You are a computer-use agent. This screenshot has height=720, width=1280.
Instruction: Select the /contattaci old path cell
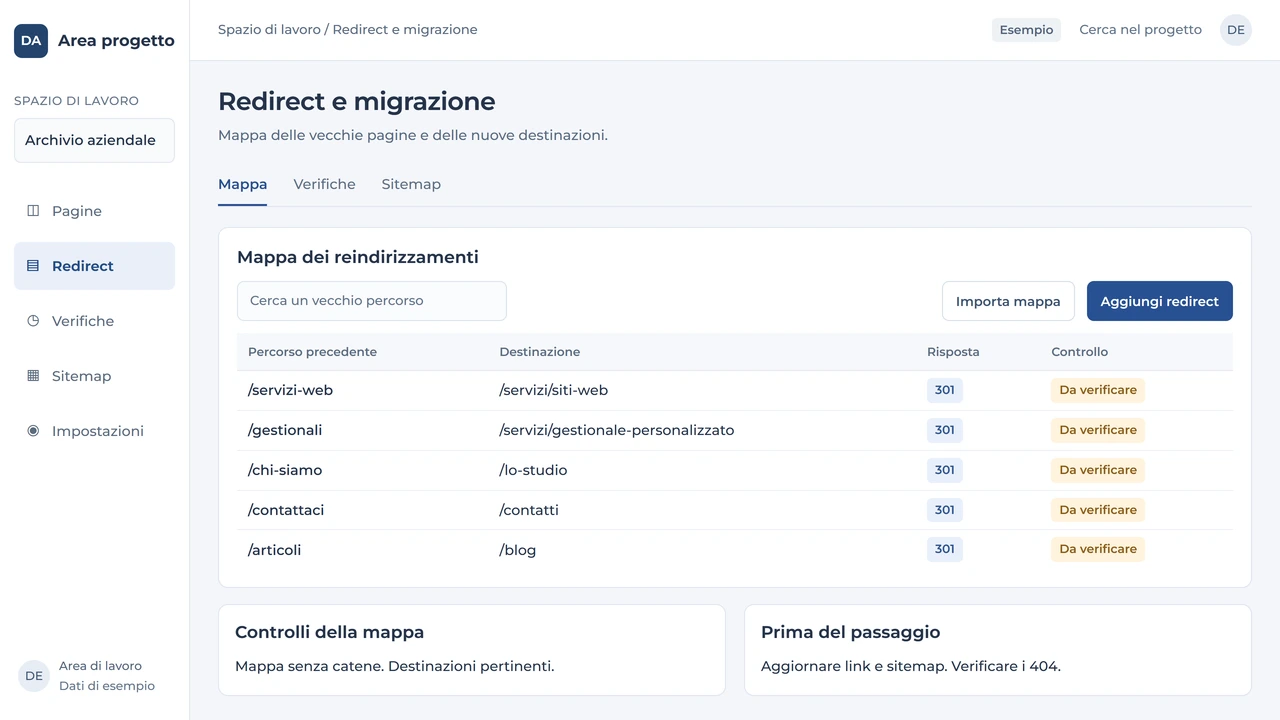coord(286,510)
